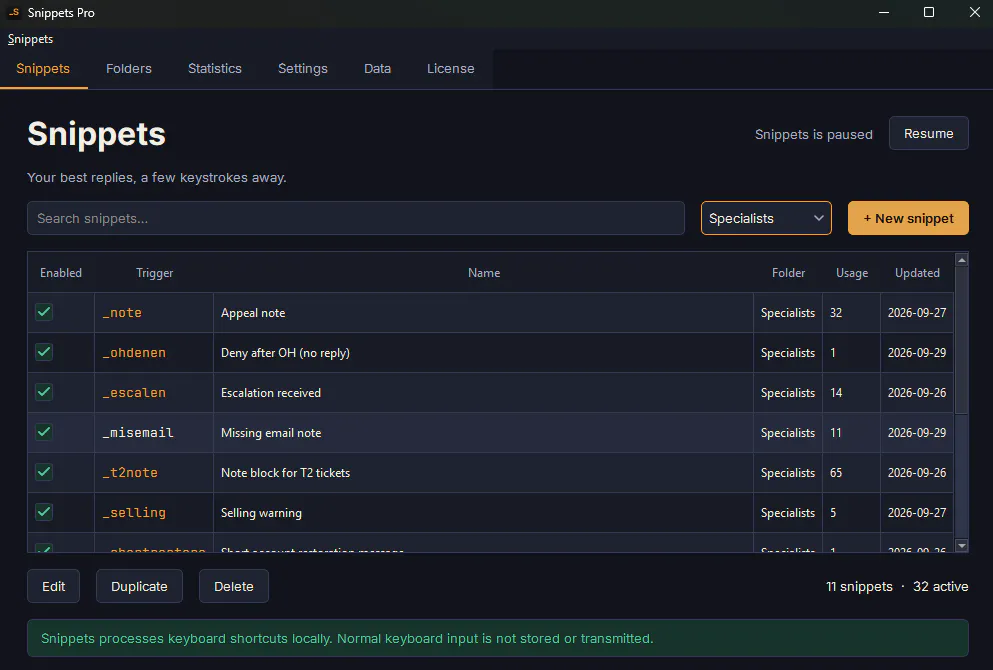This screenshot has width=993, height=670.
Task: Open the Statistics tab
Action: tap(215, 68)
